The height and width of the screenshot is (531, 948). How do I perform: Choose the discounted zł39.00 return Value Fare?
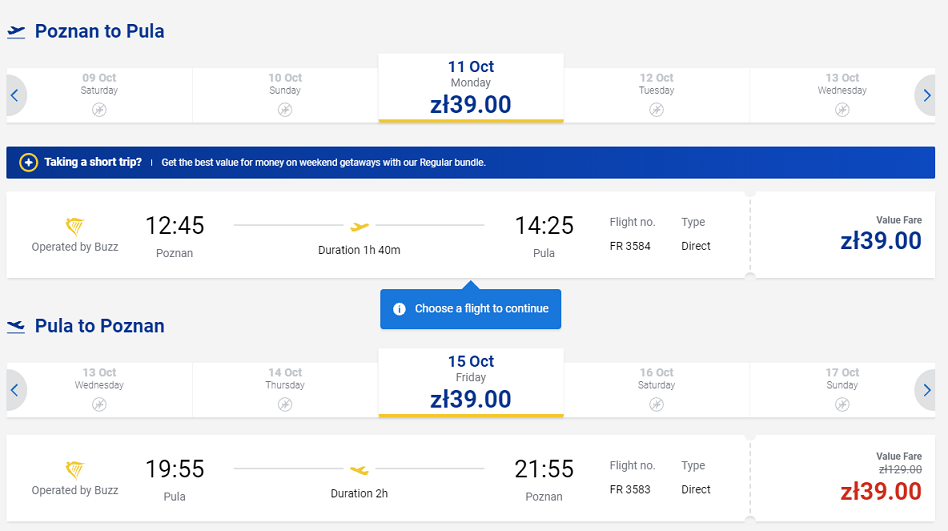pos(843,478)
